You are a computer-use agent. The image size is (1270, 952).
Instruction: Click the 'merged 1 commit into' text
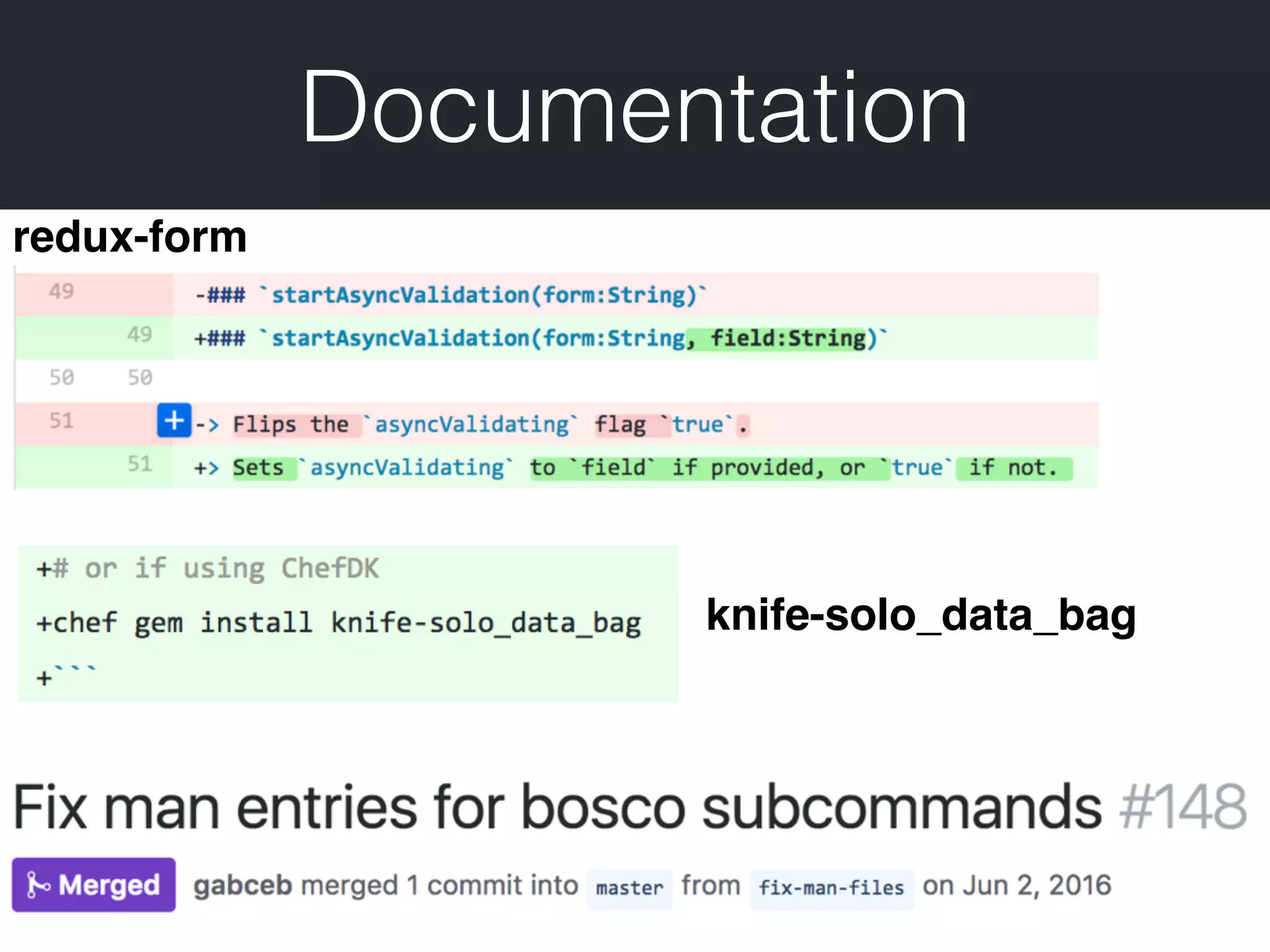(440, 885)
